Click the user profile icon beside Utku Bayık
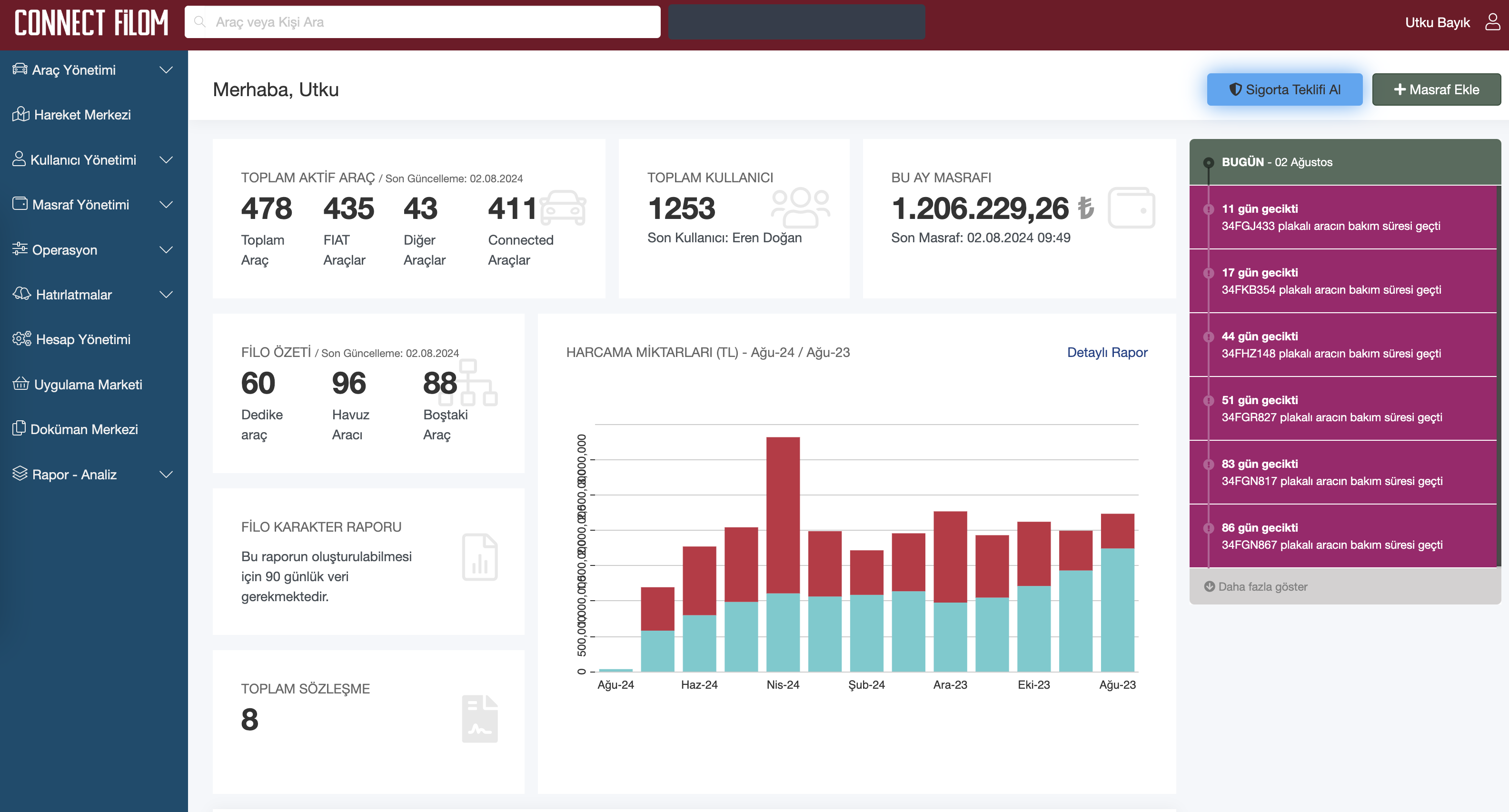 coord(1492,22)
